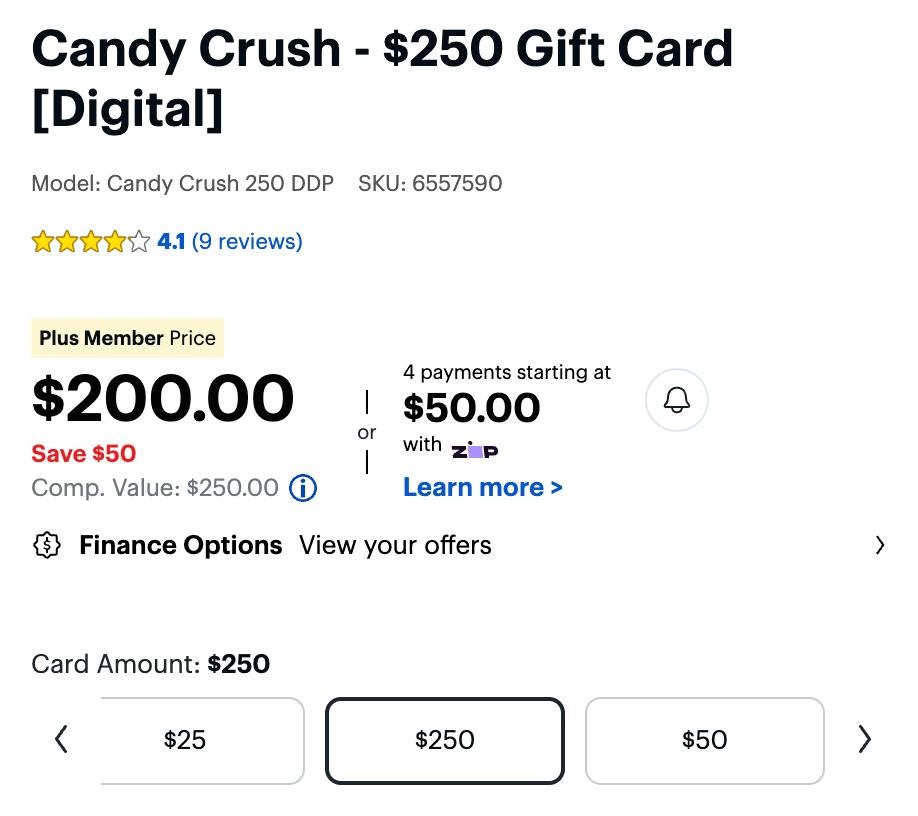Click the Finance Options badge icon

47,545
